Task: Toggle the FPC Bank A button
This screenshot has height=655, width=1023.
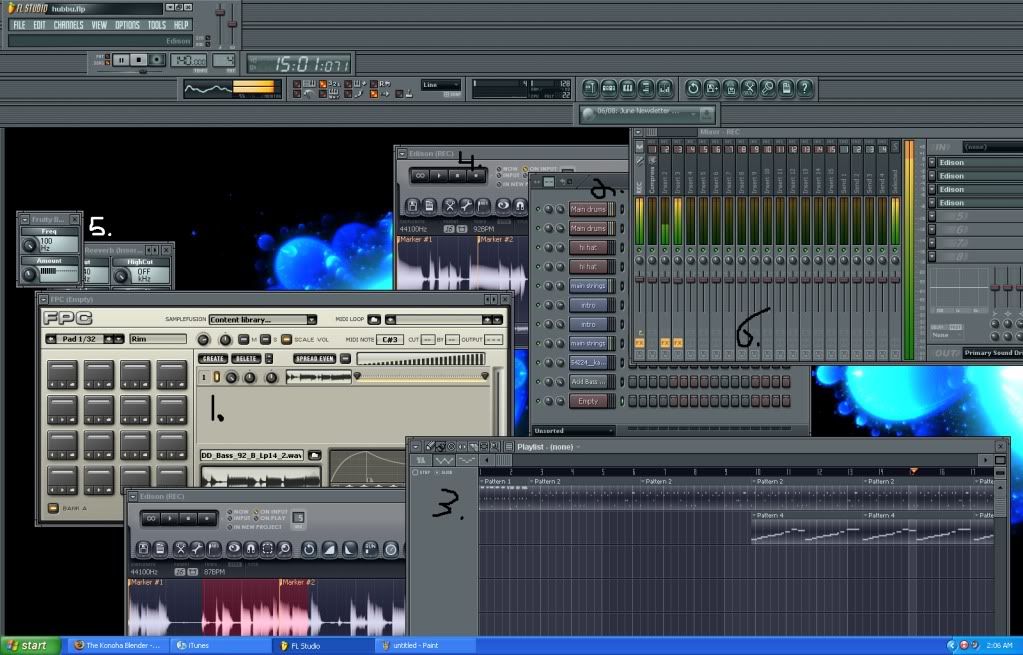Action: point(53,508)
